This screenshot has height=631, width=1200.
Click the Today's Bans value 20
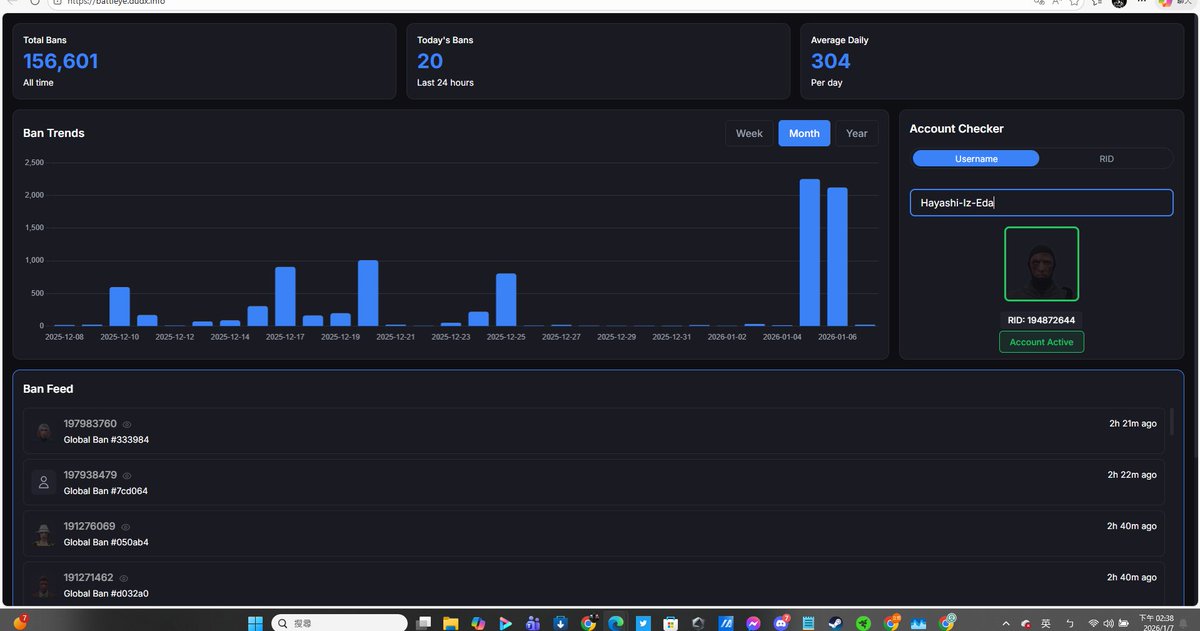point(430,62)
